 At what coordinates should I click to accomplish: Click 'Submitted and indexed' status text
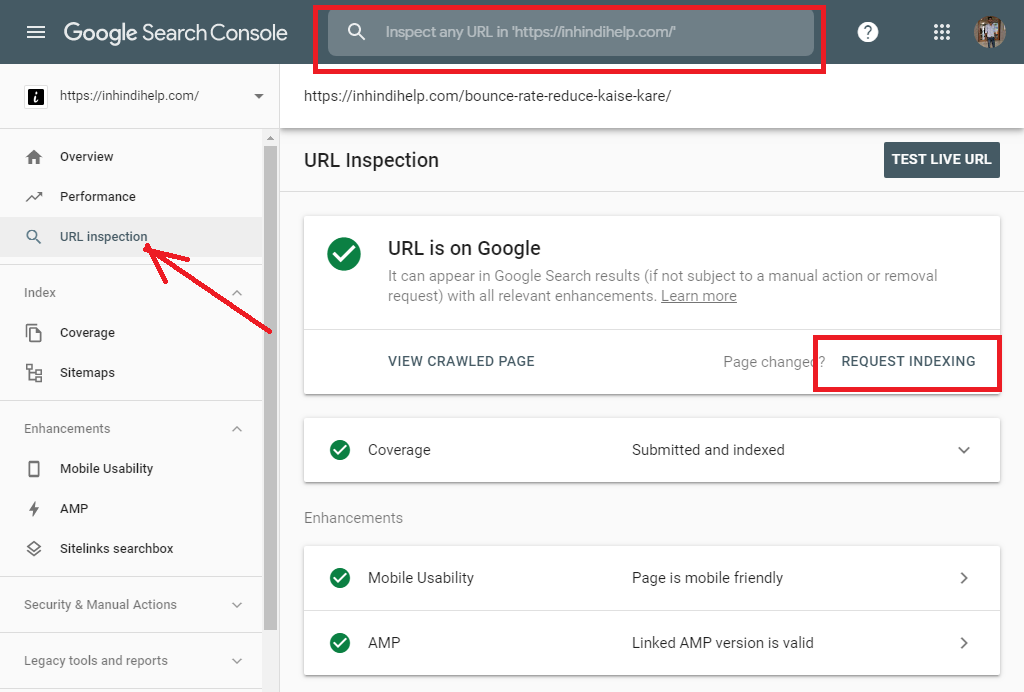coord(708,450)
